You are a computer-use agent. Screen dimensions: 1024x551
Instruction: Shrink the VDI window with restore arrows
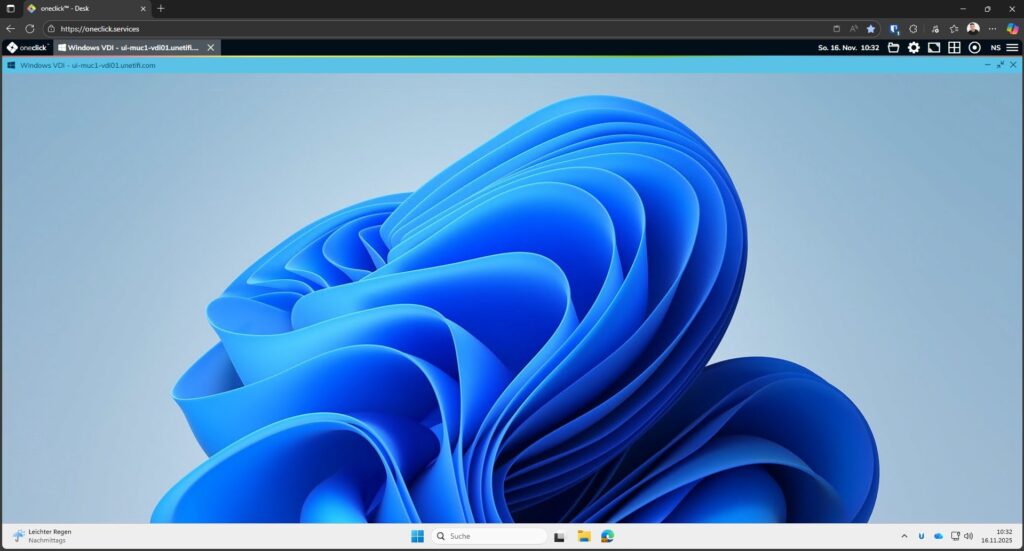[1000, 65]
